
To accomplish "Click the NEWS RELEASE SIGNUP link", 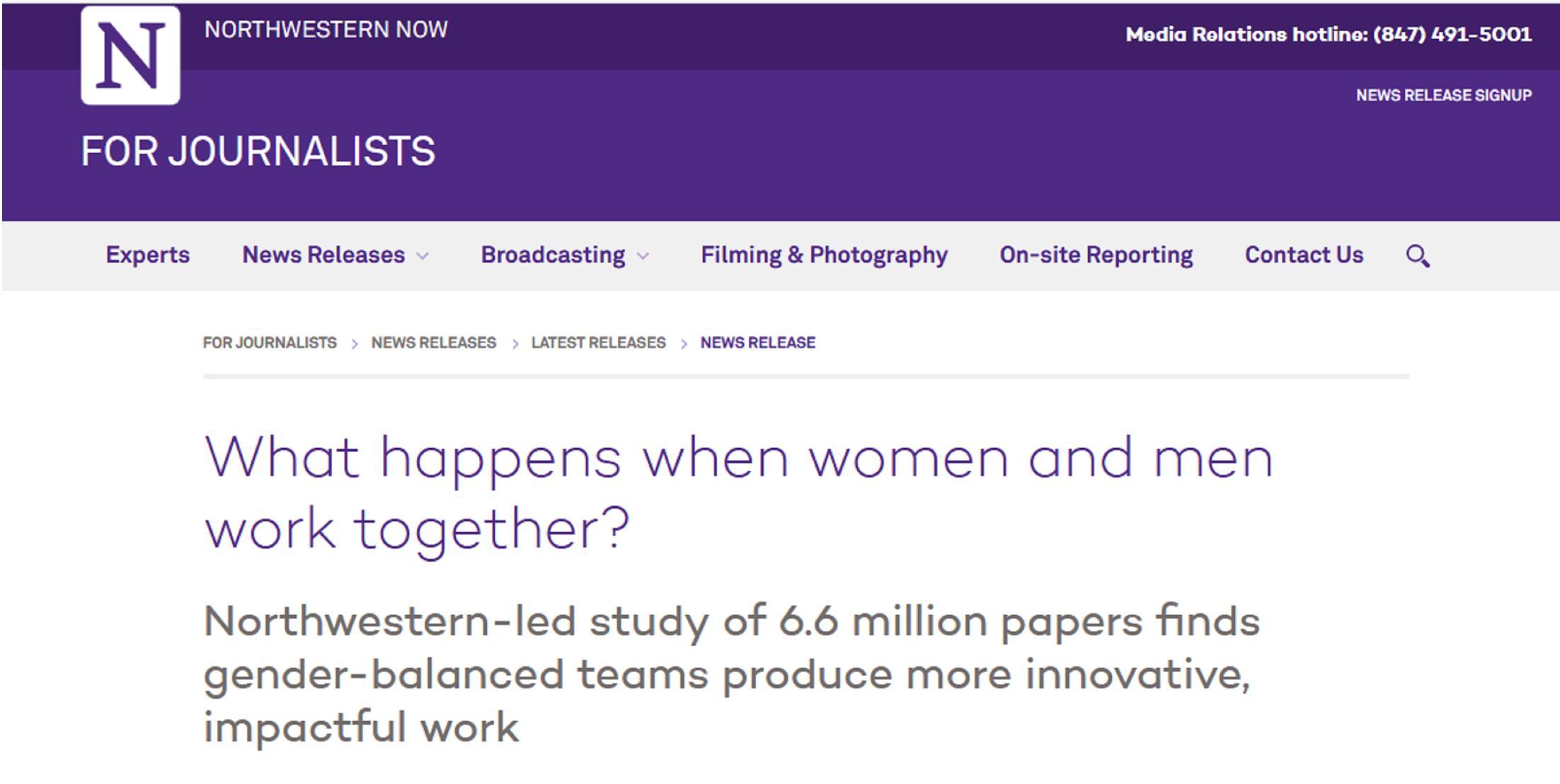I will 1443,96.
